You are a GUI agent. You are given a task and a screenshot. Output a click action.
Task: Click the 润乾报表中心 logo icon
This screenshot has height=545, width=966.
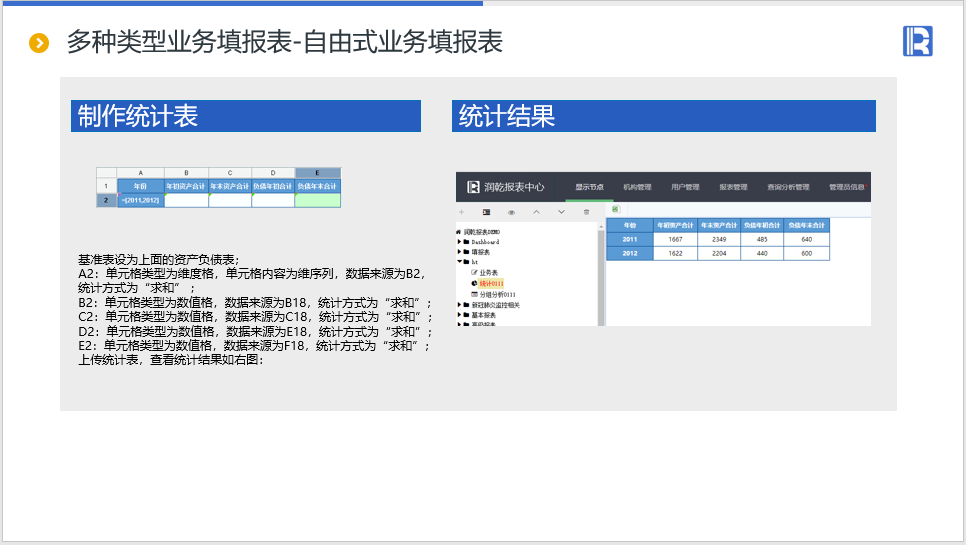click(x=473, y=186)
